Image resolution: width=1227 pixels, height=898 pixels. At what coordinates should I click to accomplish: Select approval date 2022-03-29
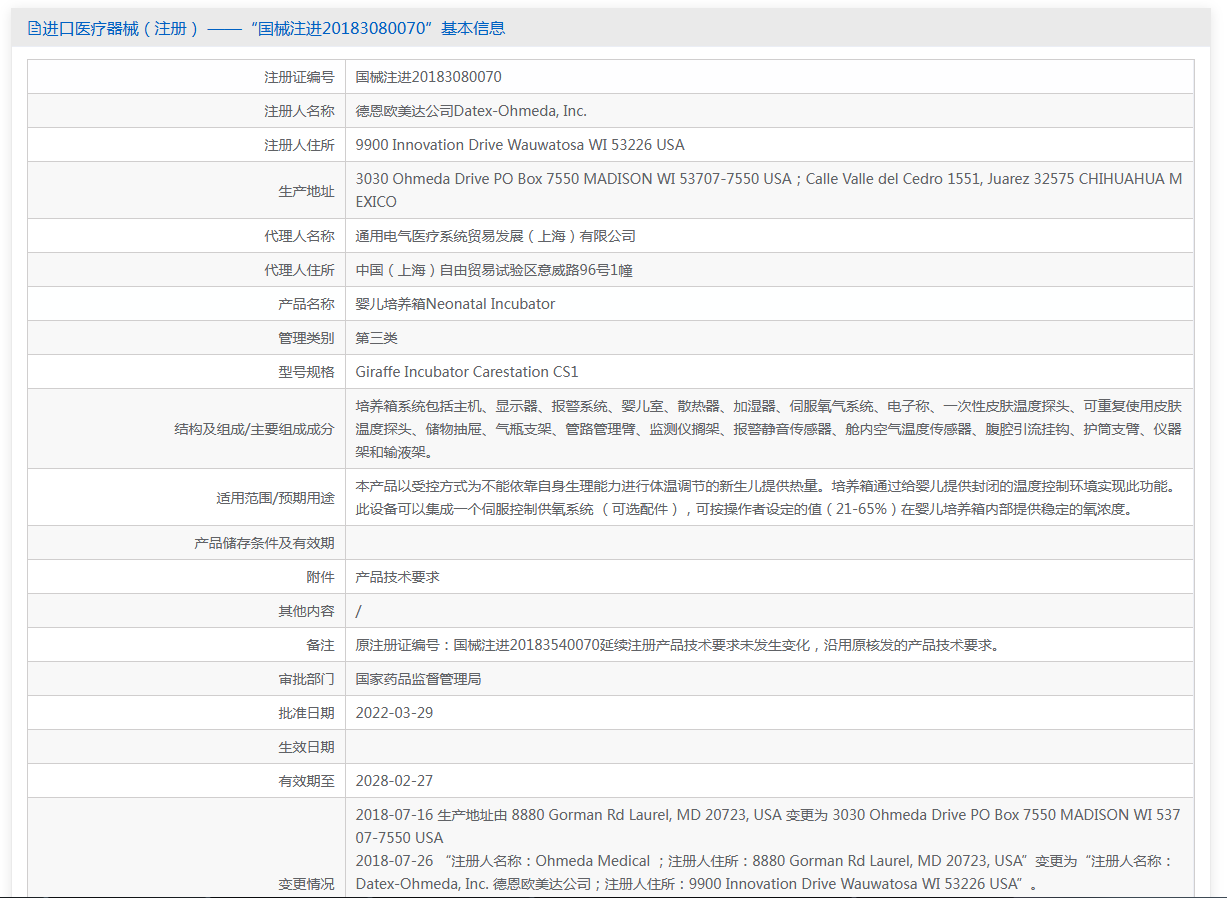[394, 713]
